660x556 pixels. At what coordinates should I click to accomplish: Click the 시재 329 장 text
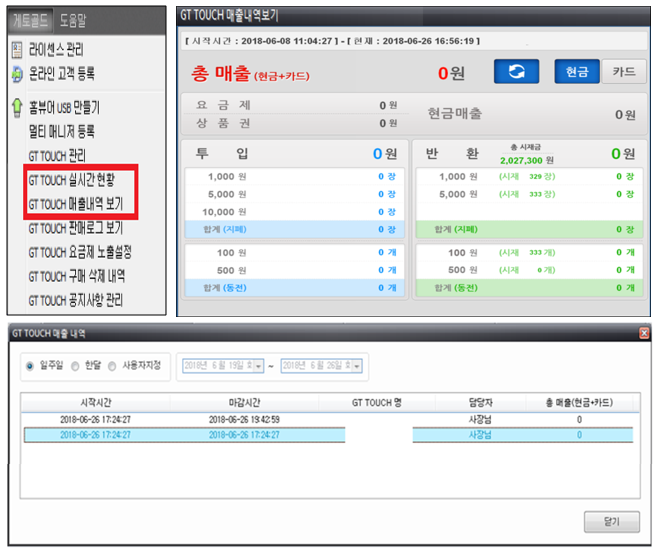527,176
